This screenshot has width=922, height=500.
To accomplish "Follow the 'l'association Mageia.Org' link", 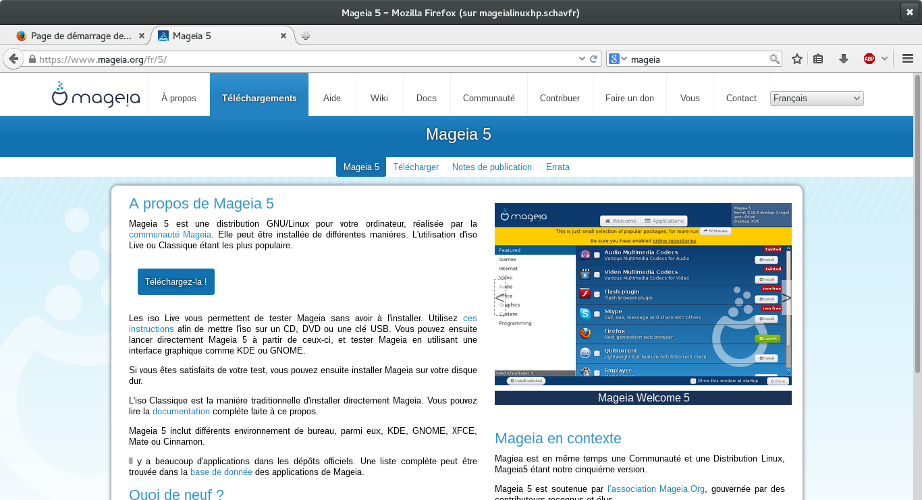I will (x=656, y=489).
